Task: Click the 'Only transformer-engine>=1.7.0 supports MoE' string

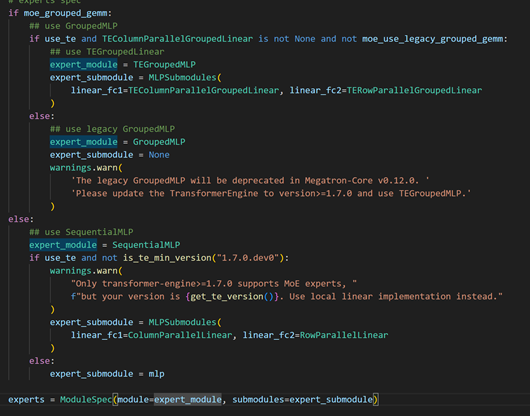Action: (214, 284)
